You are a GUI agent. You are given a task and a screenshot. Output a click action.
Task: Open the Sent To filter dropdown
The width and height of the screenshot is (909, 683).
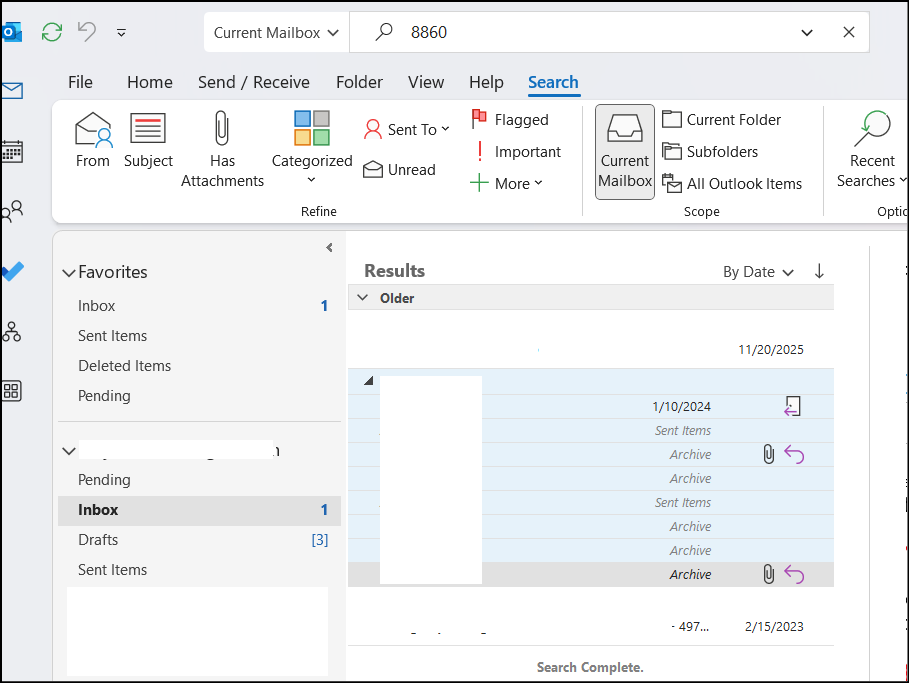407,129
